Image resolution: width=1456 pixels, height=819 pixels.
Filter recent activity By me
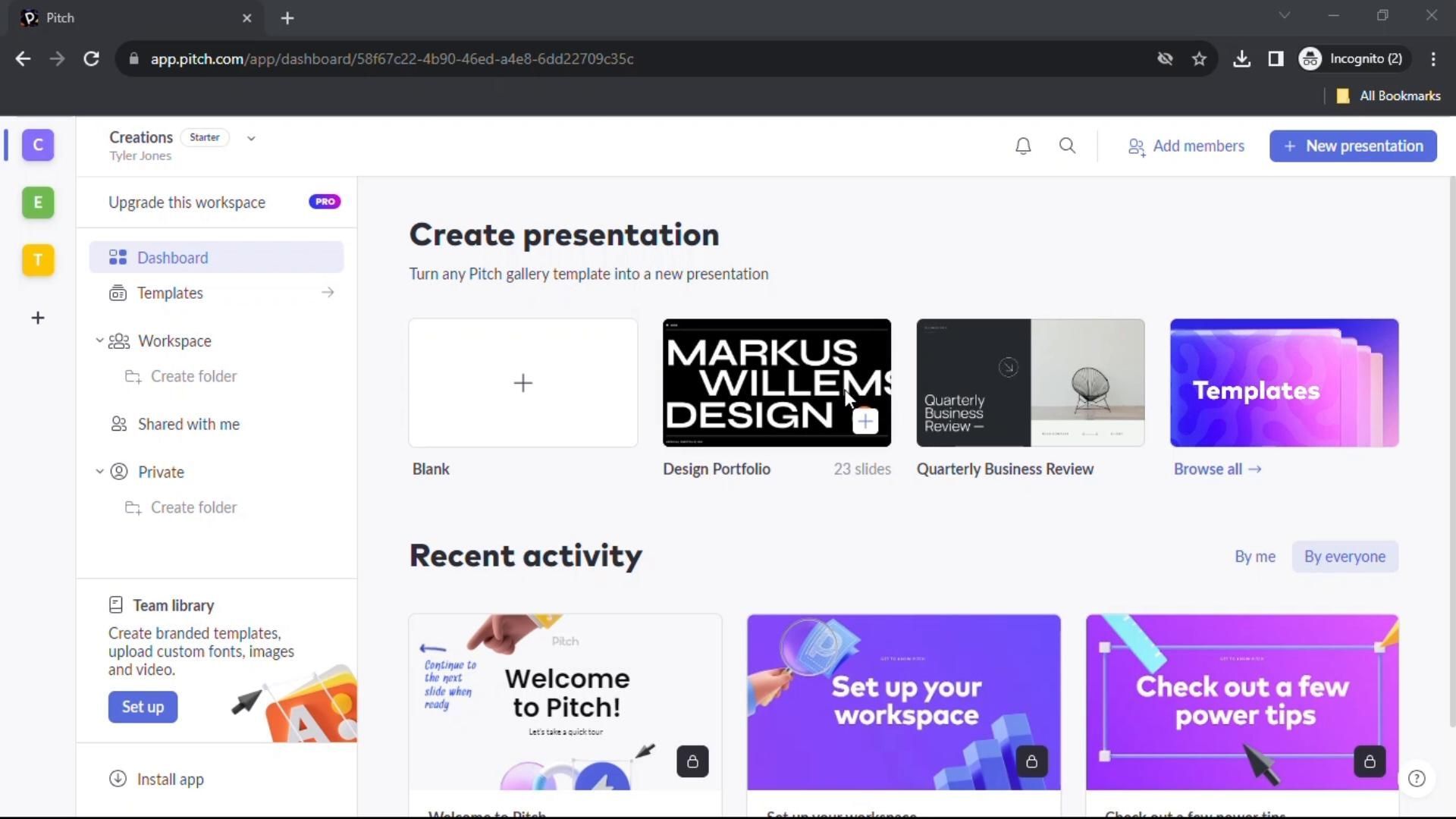pos(1254,557)
